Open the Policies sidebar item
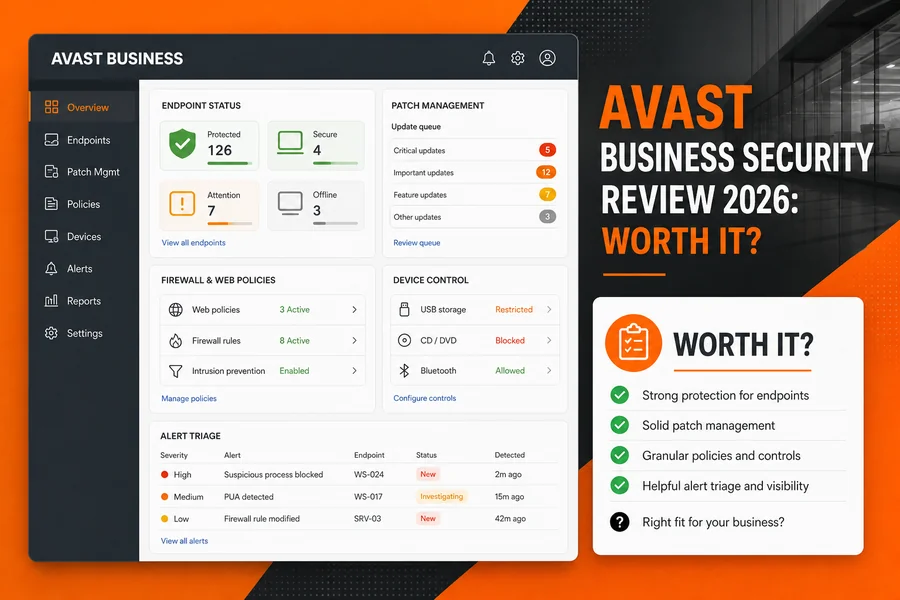 [83, 204]
